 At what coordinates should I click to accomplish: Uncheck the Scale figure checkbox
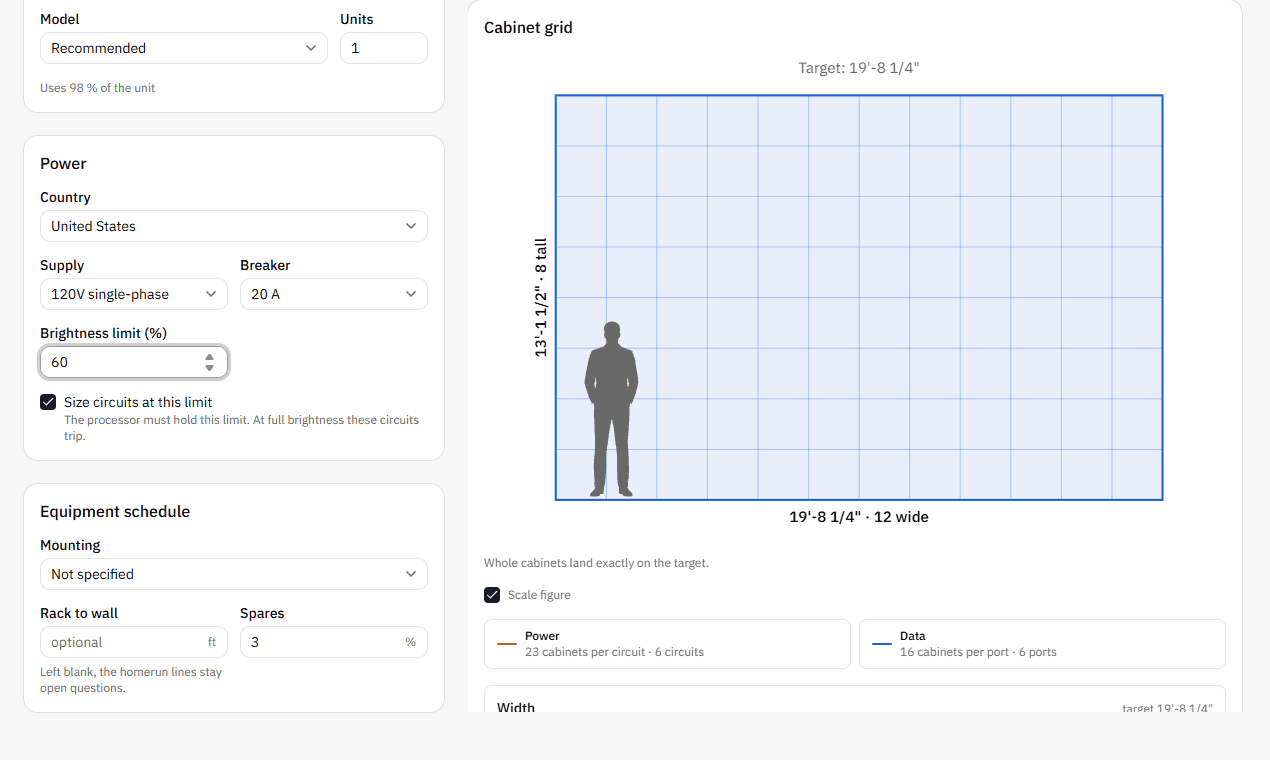pyautogui.click(x=492, y=595)
